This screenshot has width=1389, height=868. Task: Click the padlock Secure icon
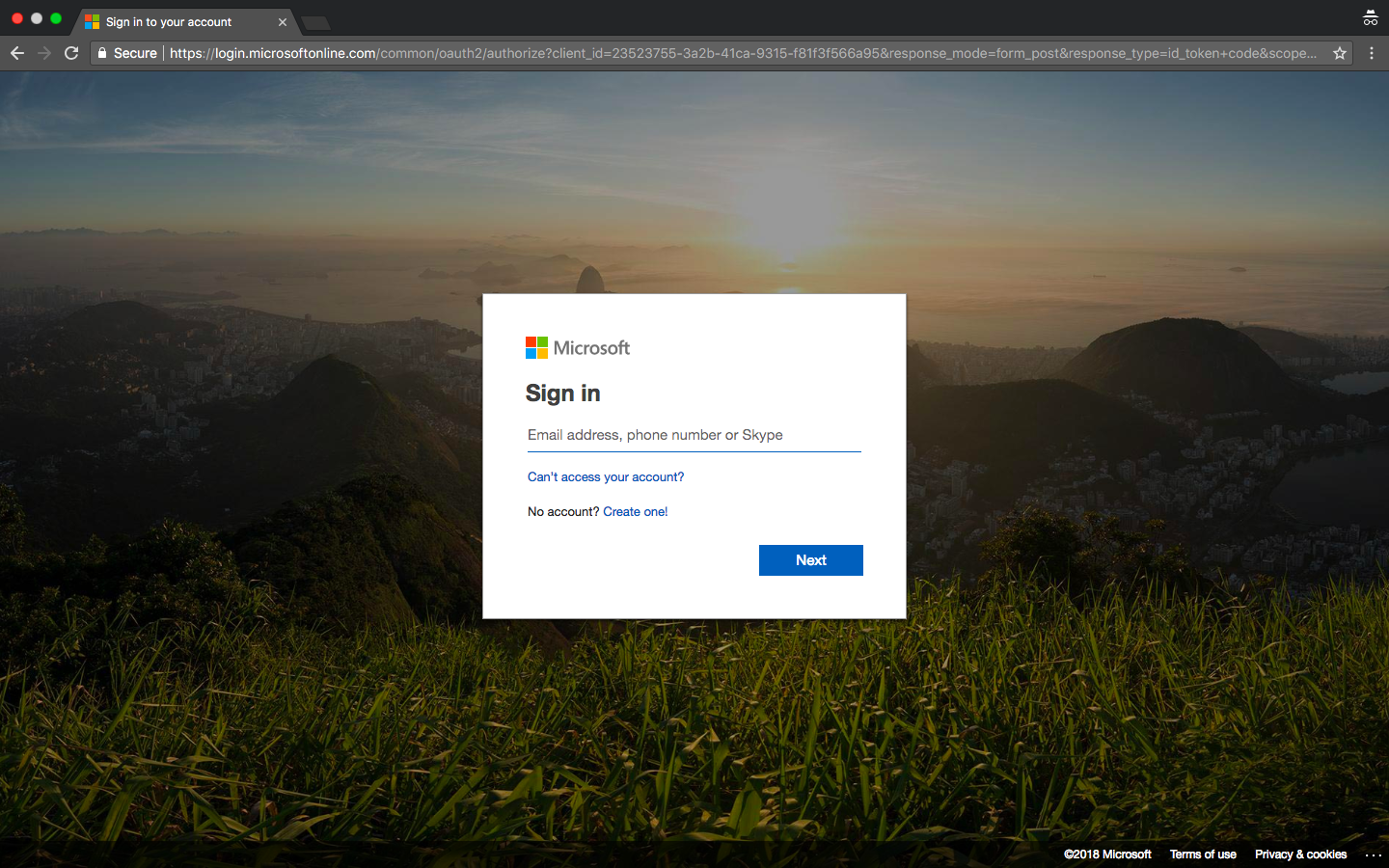102,53
